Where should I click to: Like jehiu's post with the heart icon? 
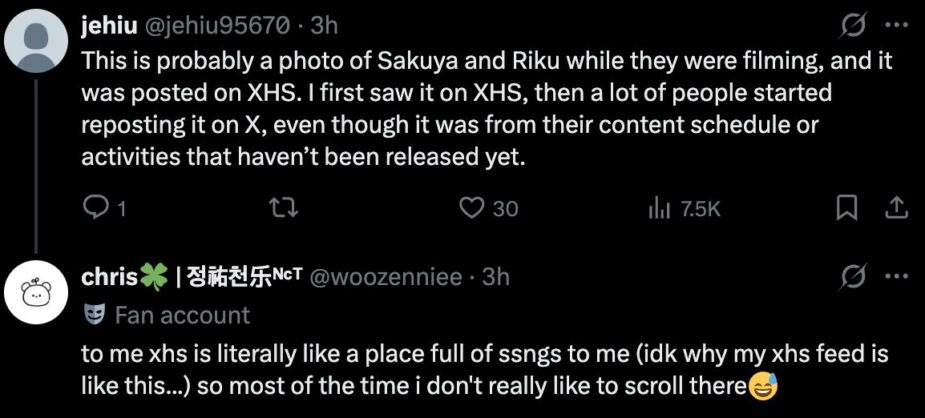471,207
